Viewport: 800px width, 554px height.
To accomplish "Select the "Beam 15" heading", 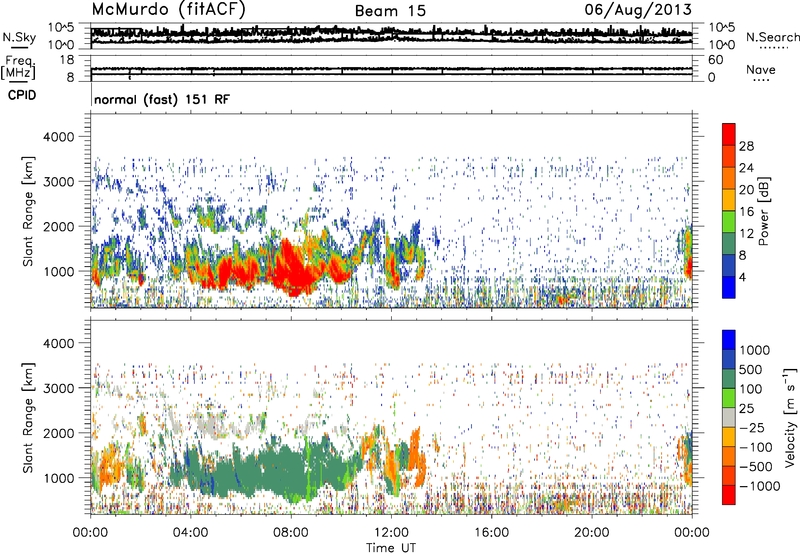I will pos(390,11).
